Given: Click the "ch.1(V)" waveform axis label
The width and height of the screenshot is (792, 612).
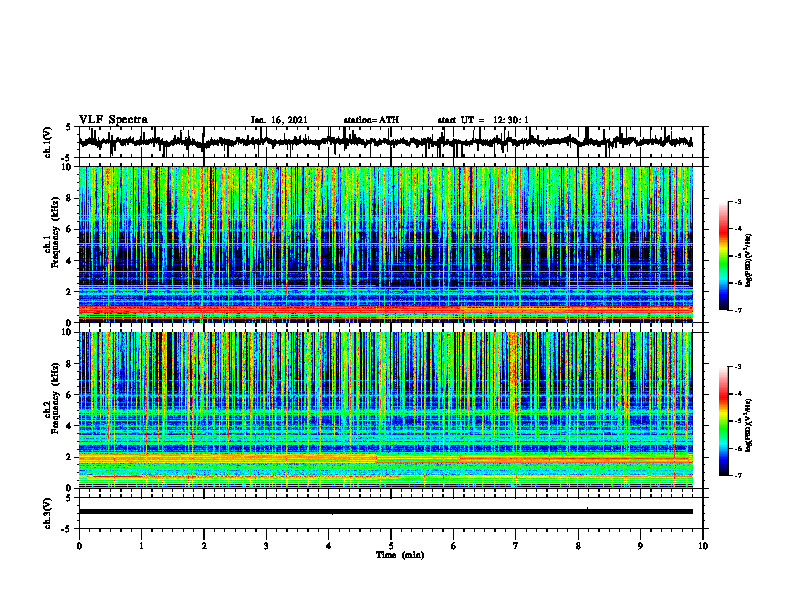Looking at the screenshot, I should (x=48, y=142).
